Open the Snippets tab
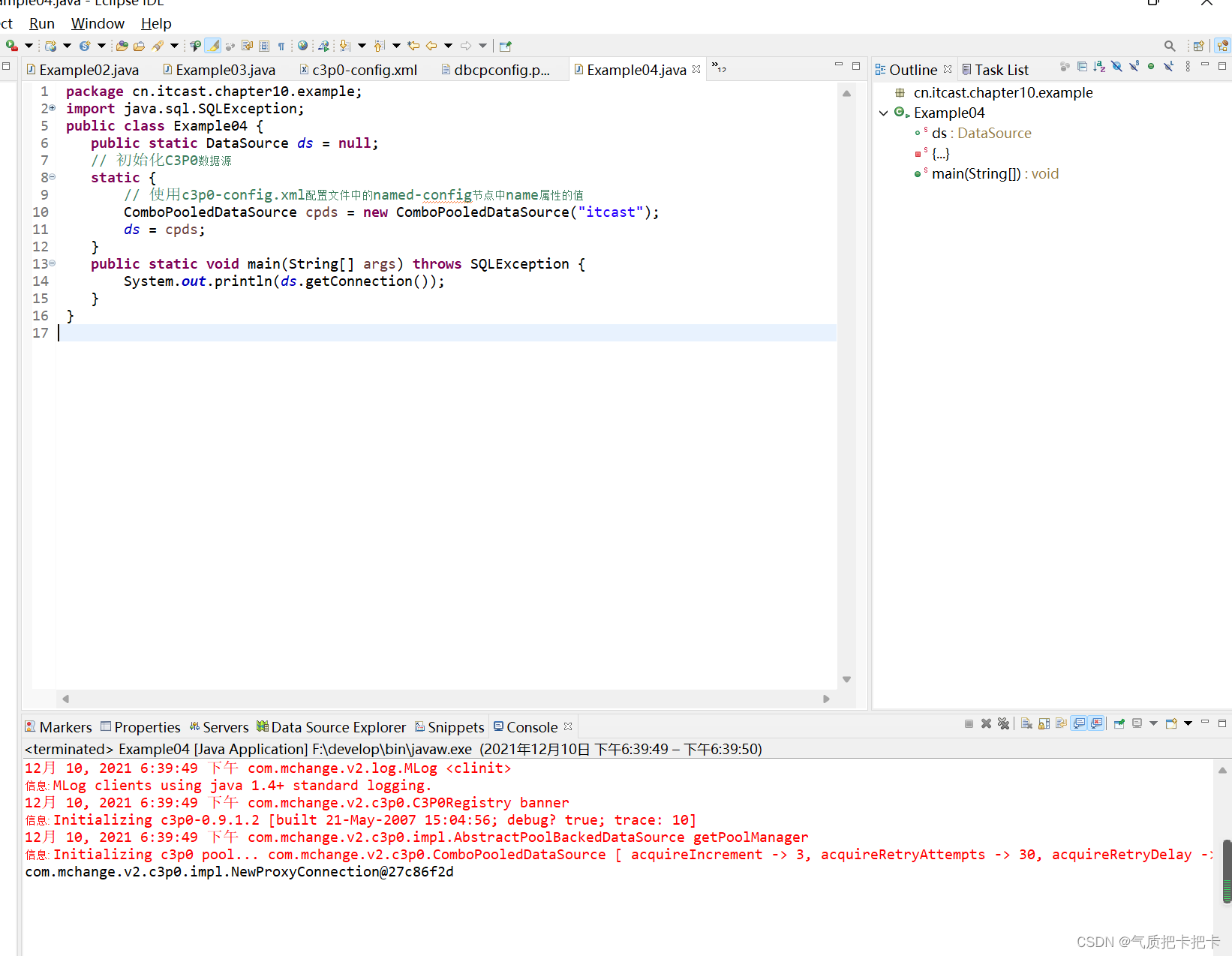 (x=449, y=727)
